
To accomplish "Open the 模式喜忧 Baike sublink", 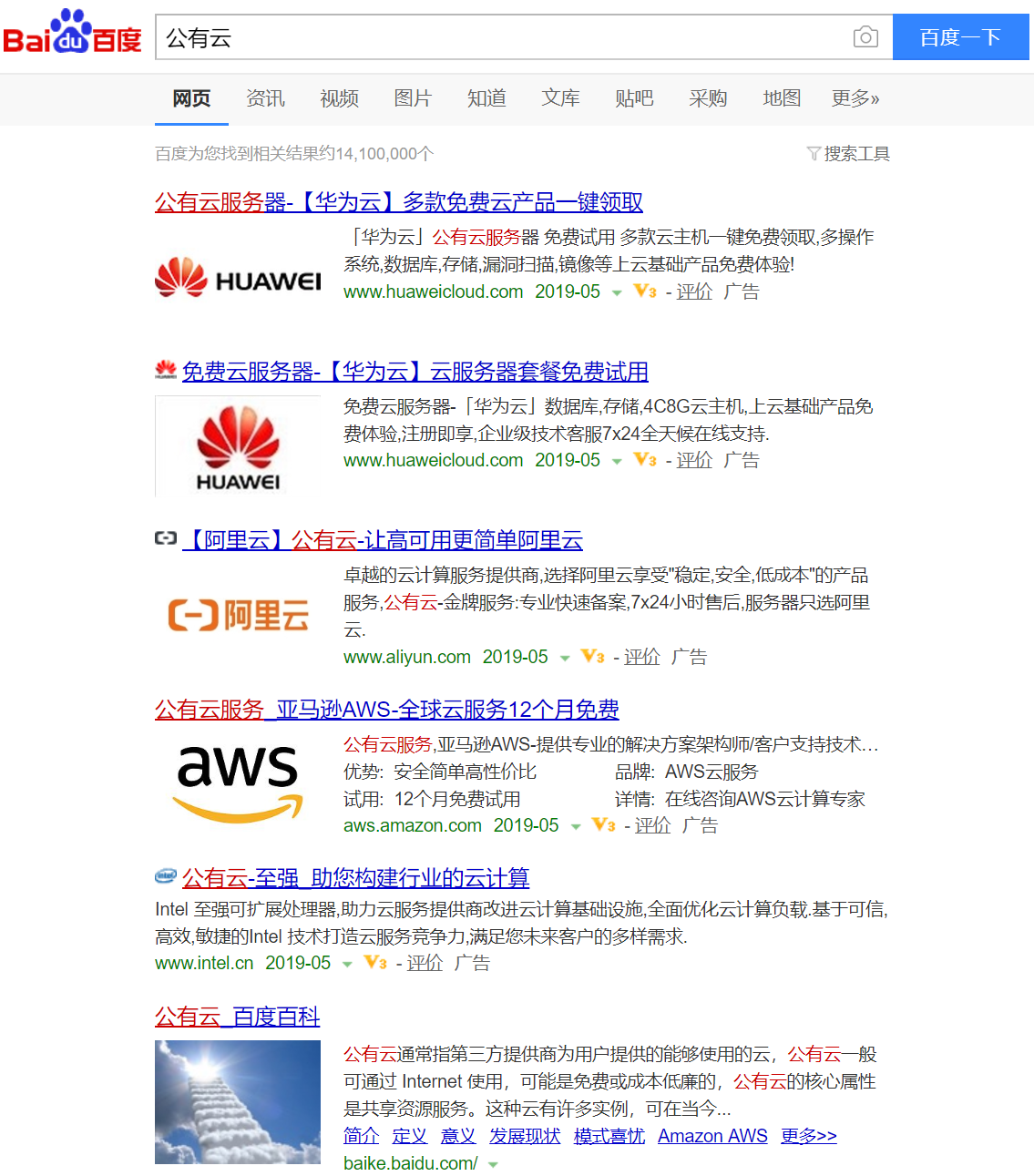I will pyautogui.click(x=609, y=1136).
